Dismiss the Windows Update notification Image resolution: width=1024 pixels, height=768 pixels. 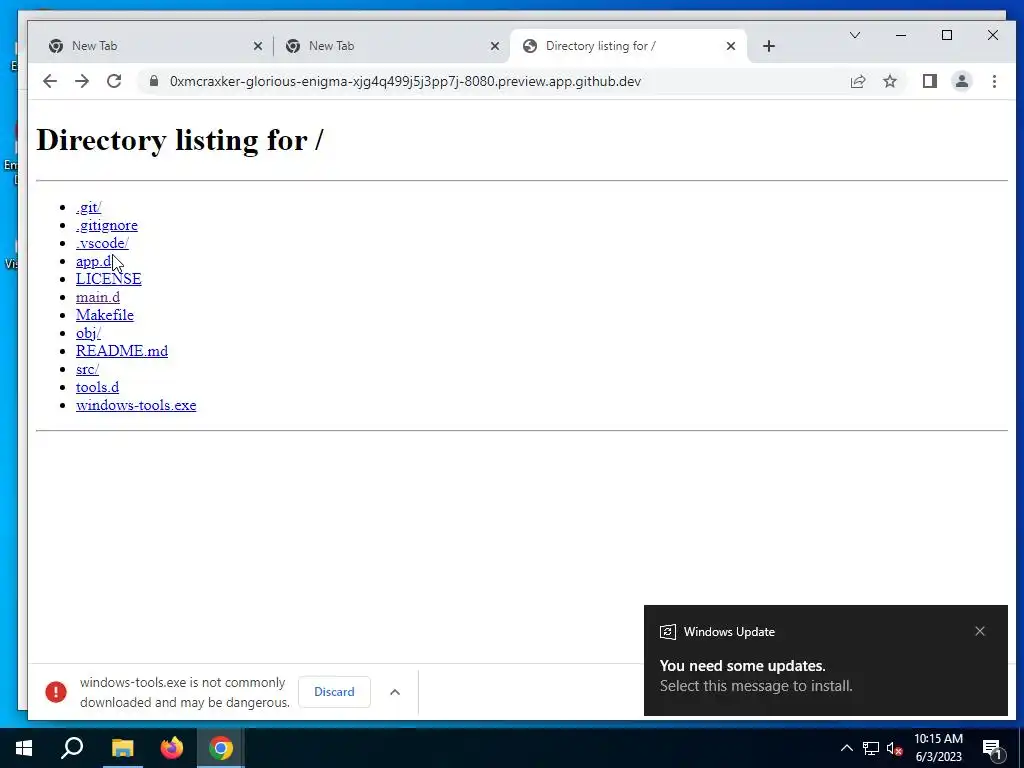pos(980,631)
